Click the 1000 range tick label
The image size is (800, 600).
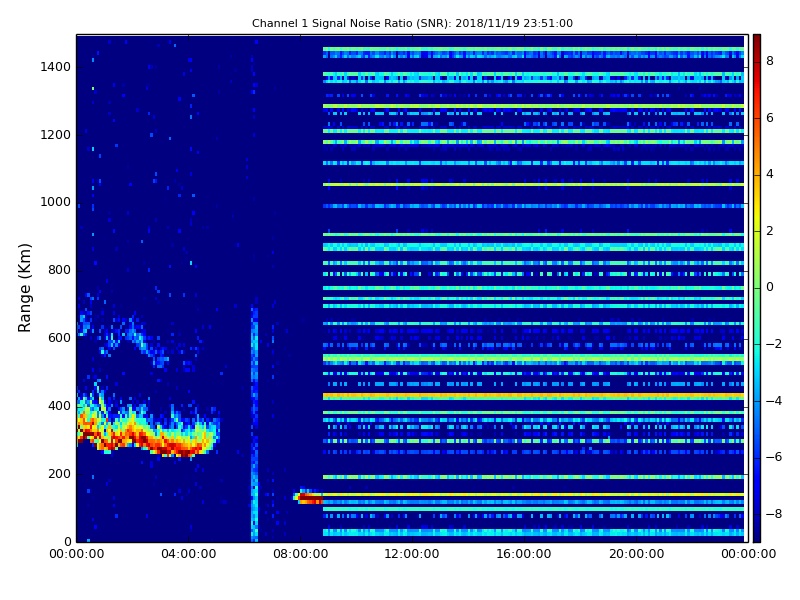tap(56, 202)
